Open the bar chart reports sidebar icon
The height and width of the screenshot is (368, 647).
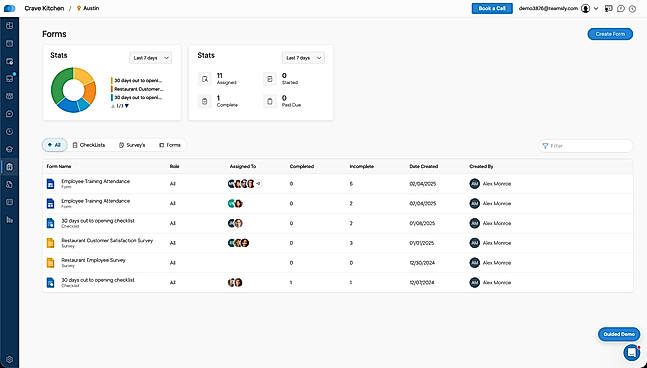coord(9,220)
